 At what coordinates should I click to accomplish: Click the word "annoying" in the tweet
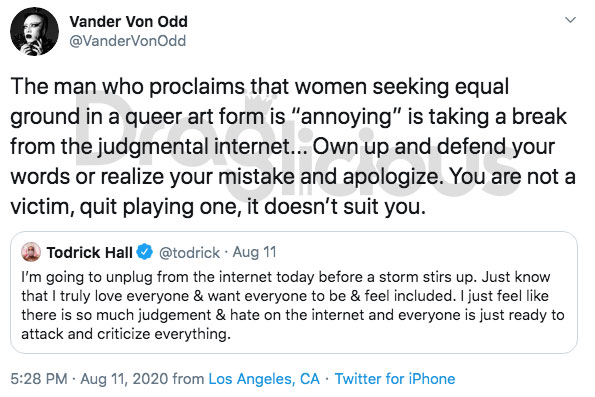[346, 117]
